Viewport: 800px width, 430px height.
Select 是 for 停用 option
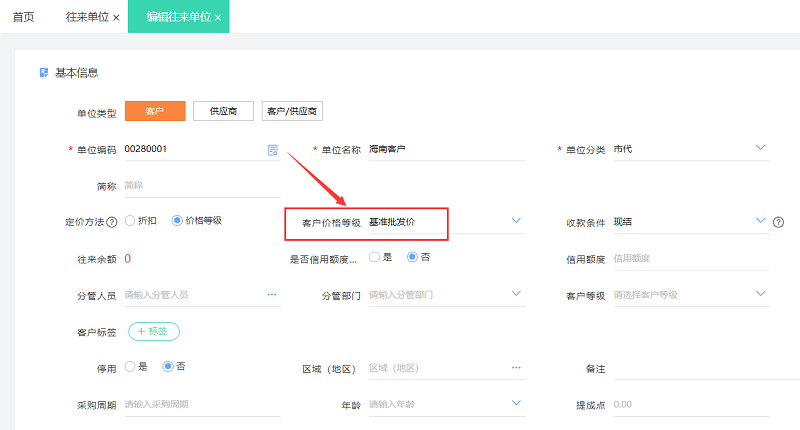131,367
